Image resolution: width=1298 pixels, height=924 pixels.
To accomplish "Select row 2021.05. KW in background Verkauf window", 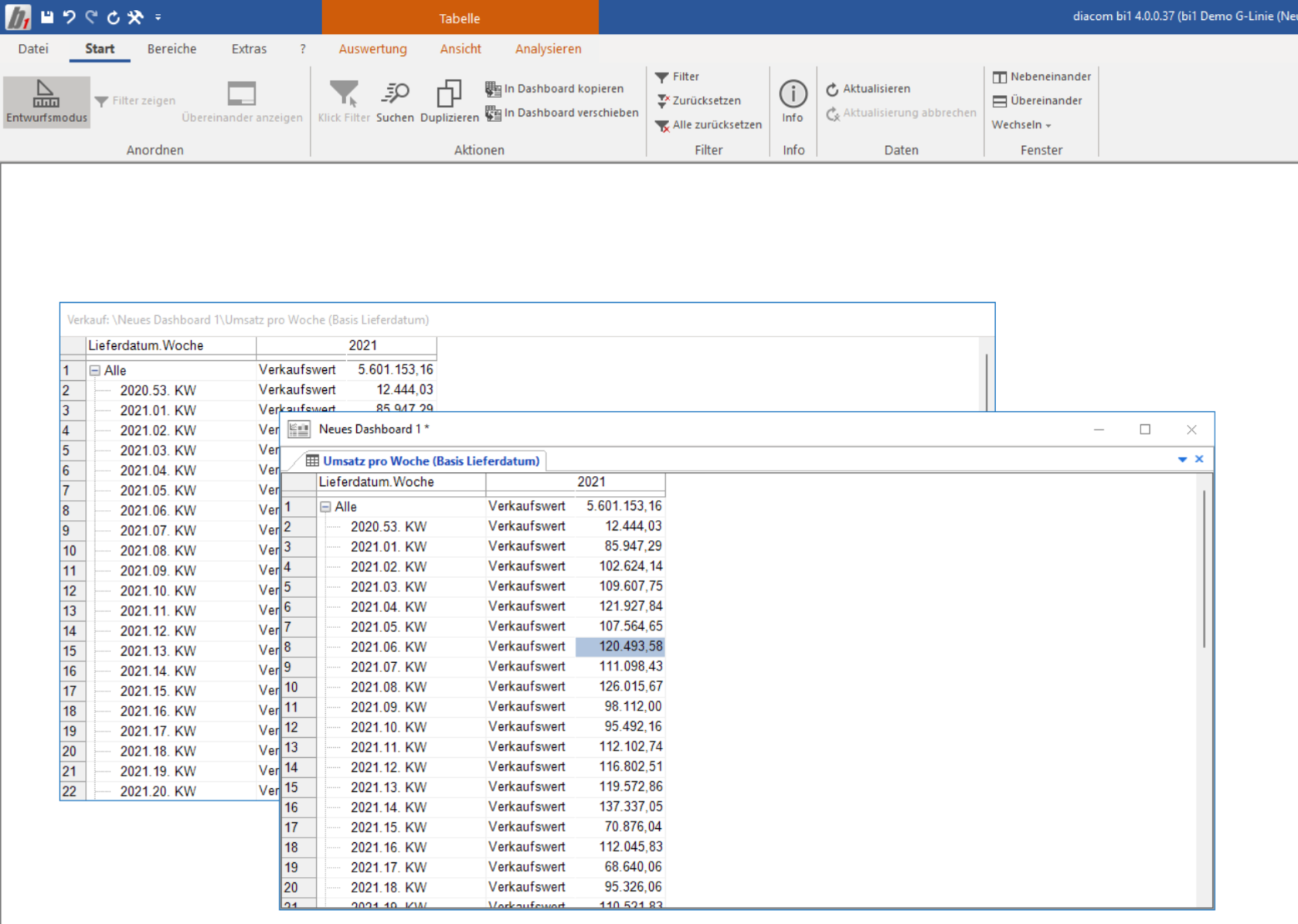I will coord(170,491).
